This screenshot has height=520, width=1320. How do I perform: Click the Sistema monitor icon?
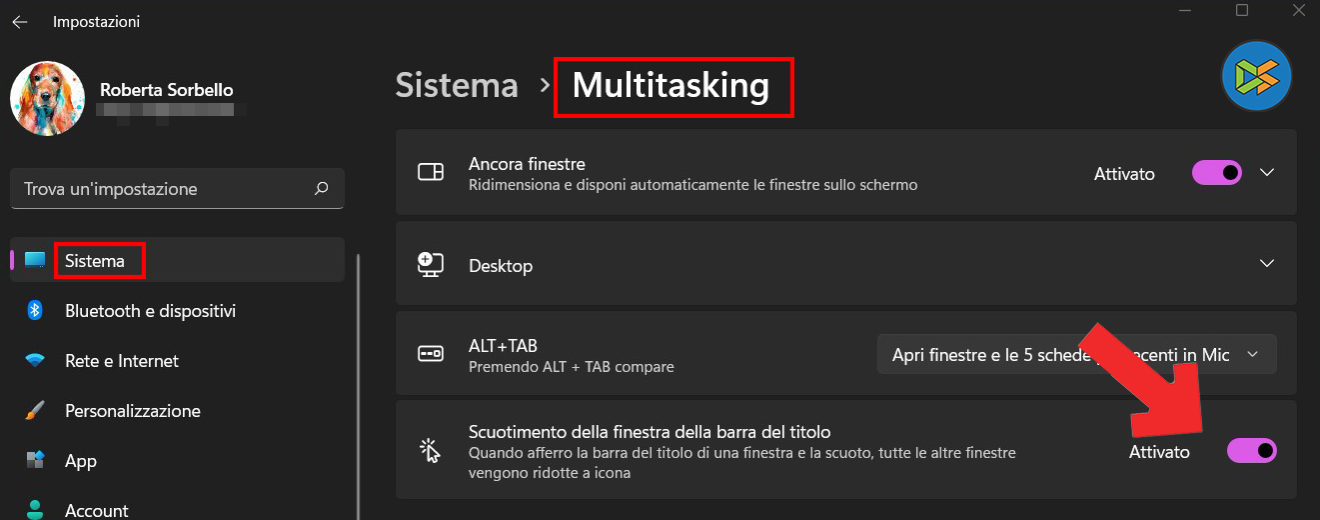[35, 261]
